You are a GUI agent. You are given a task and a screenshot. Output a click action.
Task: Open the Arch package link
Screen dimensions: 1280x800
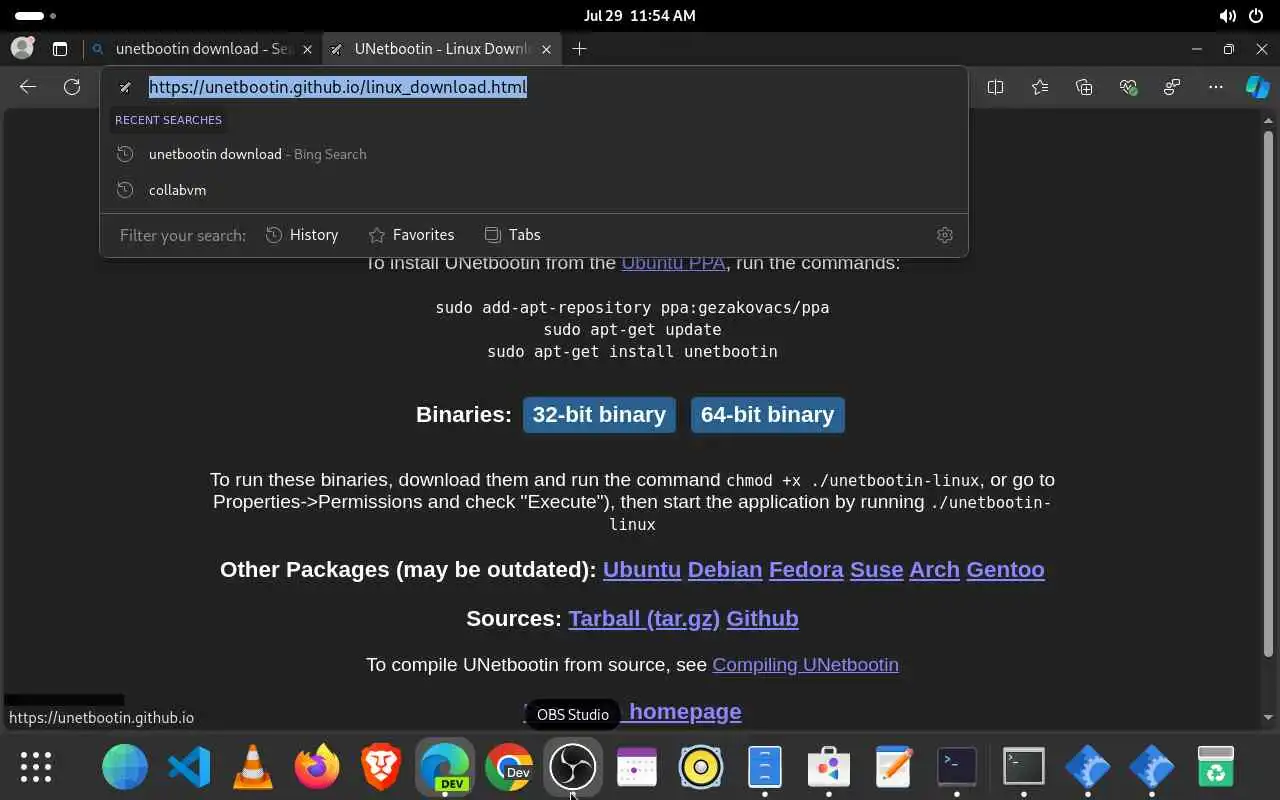[x=934, y=570]
